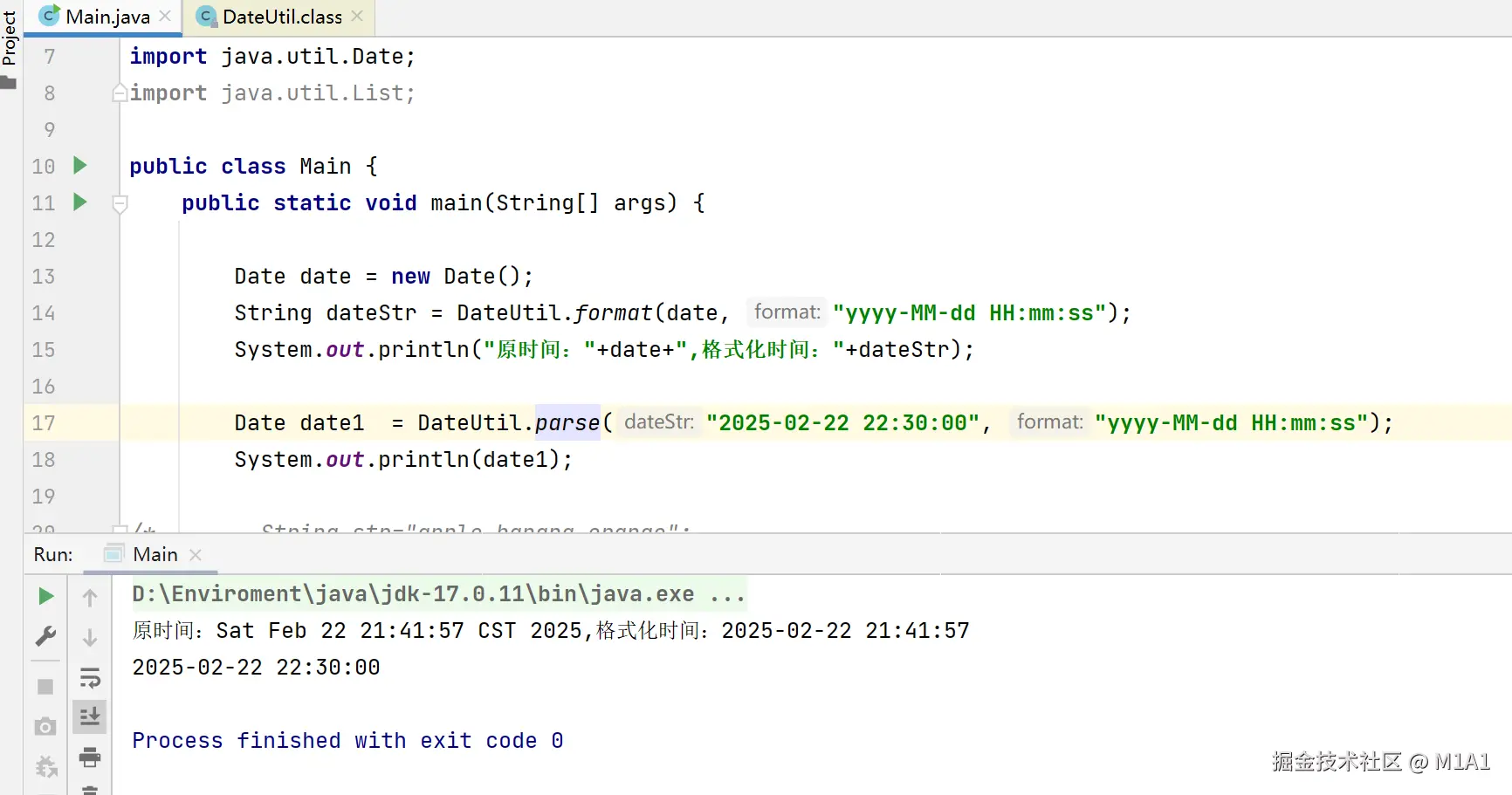Click the 'Run:' panel label

53,554
